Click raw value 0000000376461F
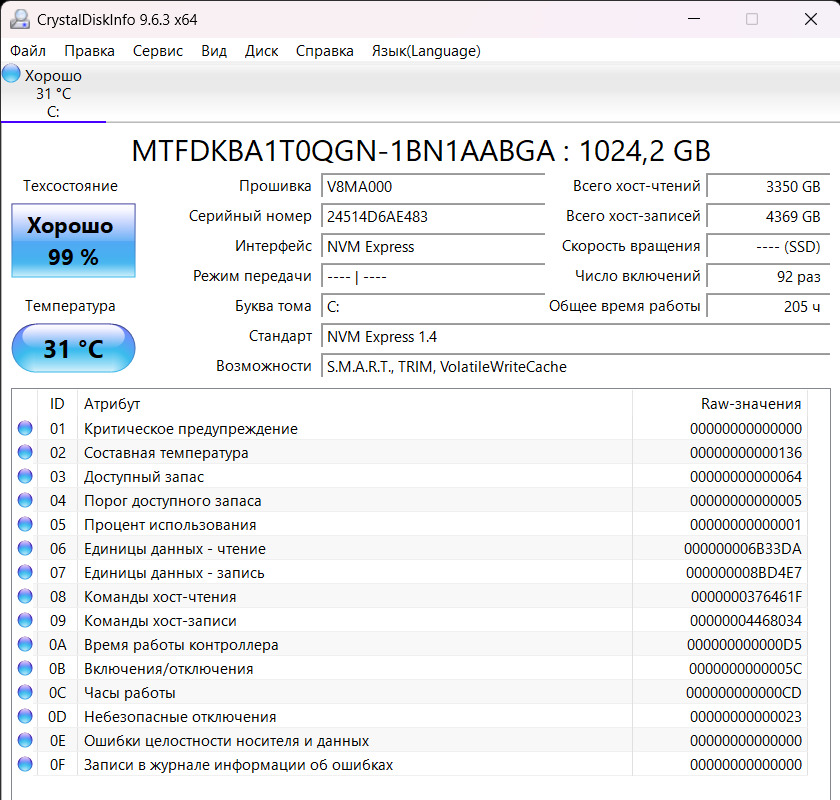 pyautogui.click(x=746, y=597)
